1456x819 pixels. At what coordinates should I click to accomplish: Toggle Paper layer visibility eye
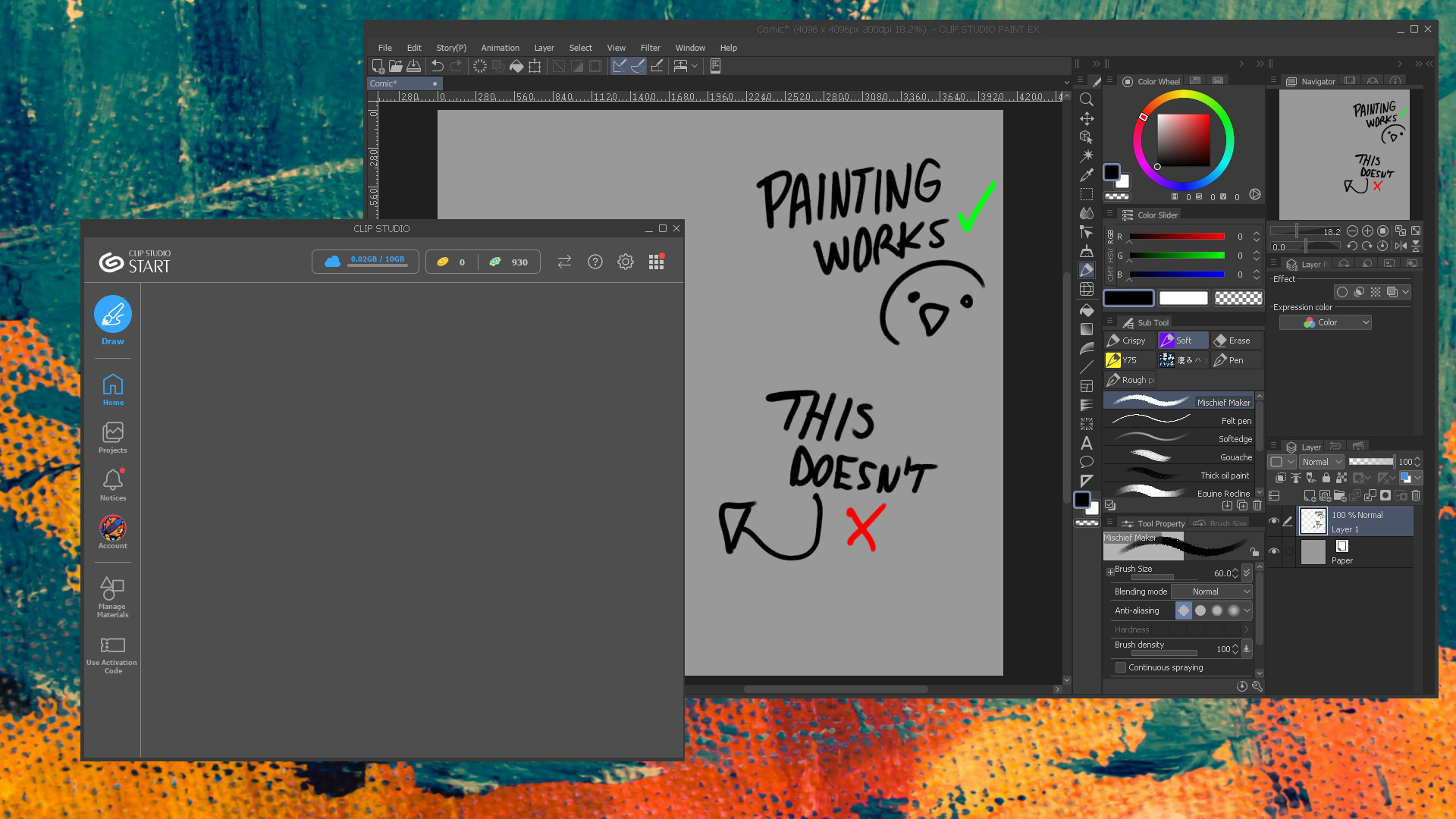coord(1274,551)
